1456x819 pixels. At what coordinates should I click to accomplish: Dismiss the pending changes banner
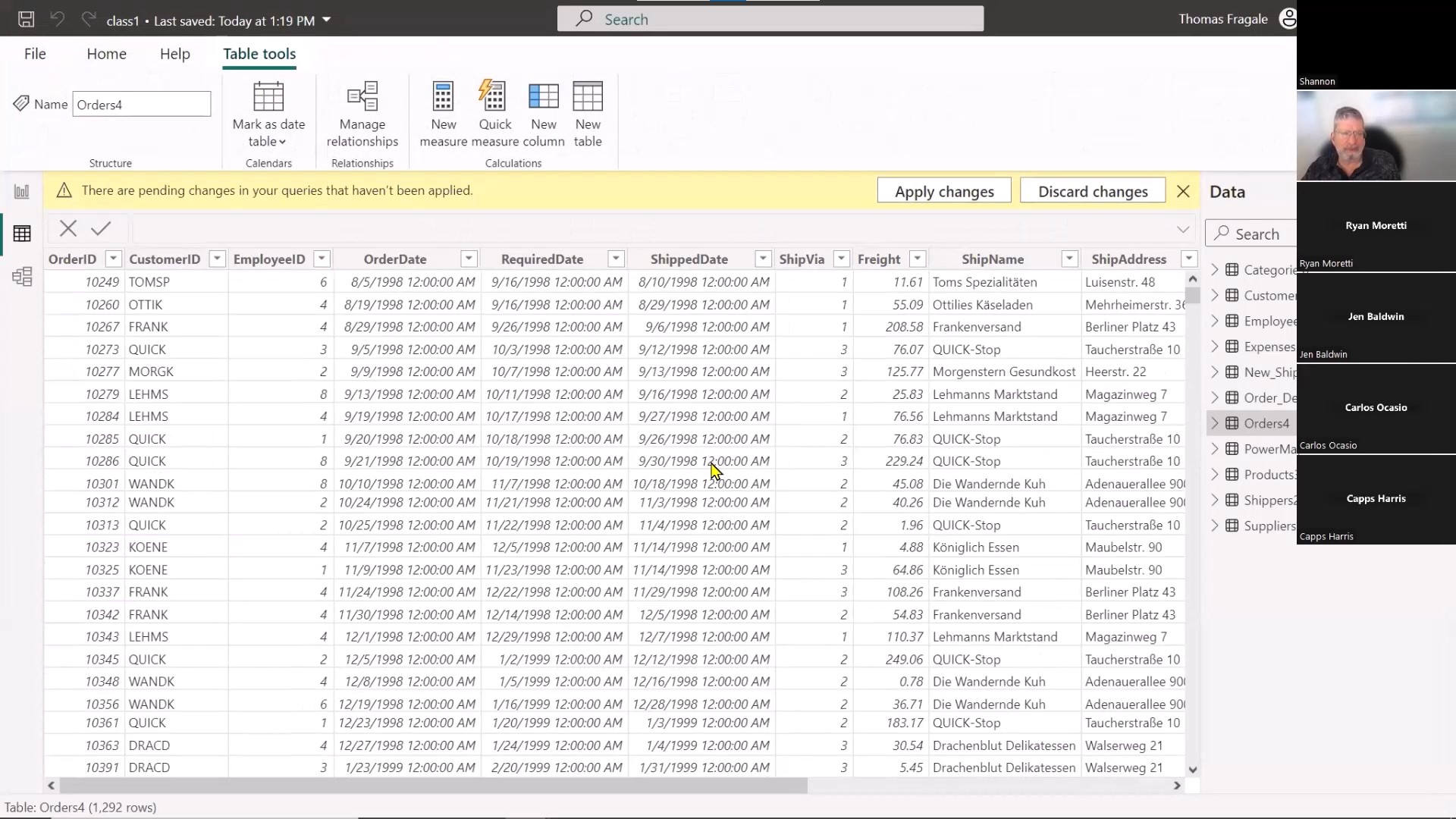point(1183,191)
